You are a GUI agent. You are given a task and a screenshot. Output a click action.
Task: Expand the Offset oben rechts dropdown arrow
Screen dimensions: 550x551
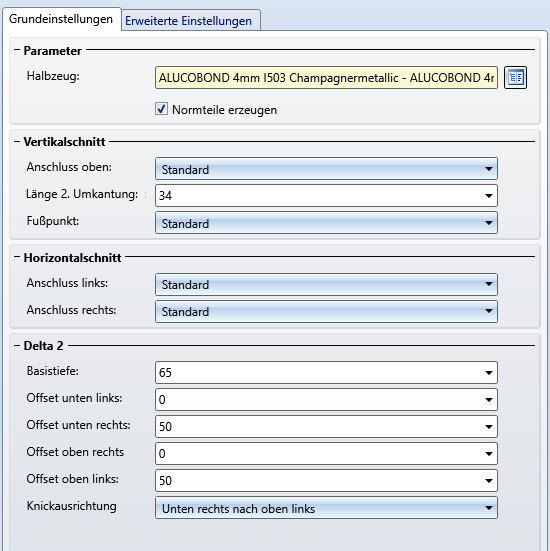click(x=488, y=454)
